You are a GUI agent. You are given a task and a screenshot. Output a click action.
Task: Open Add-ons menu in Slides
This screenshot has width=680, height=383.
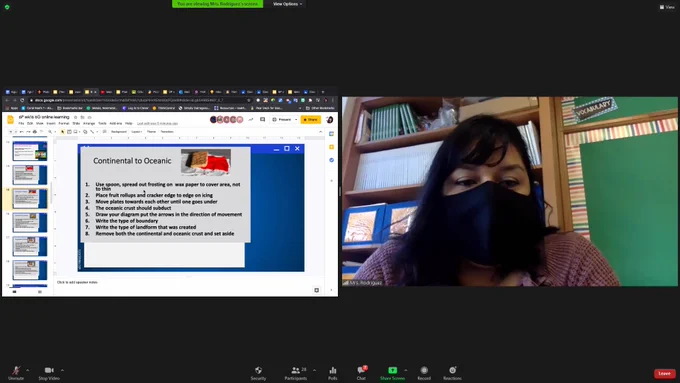click(x=116, y=124)
